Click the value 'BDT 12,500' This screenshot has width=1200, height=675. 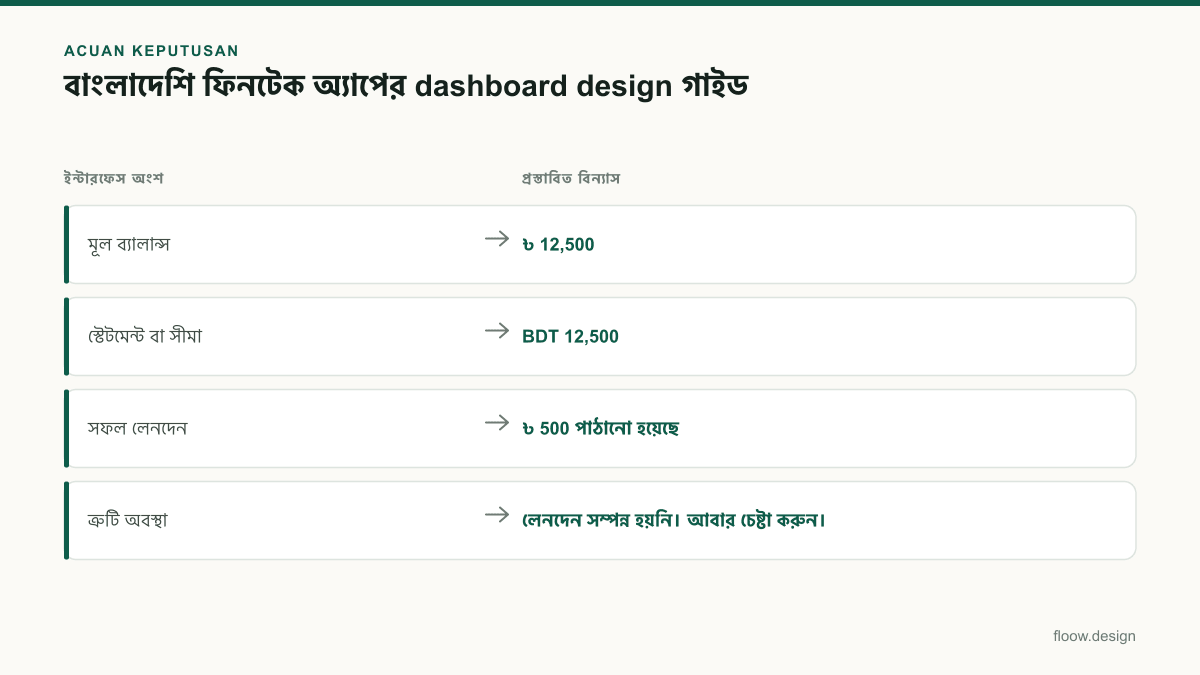tap(570, 336)
